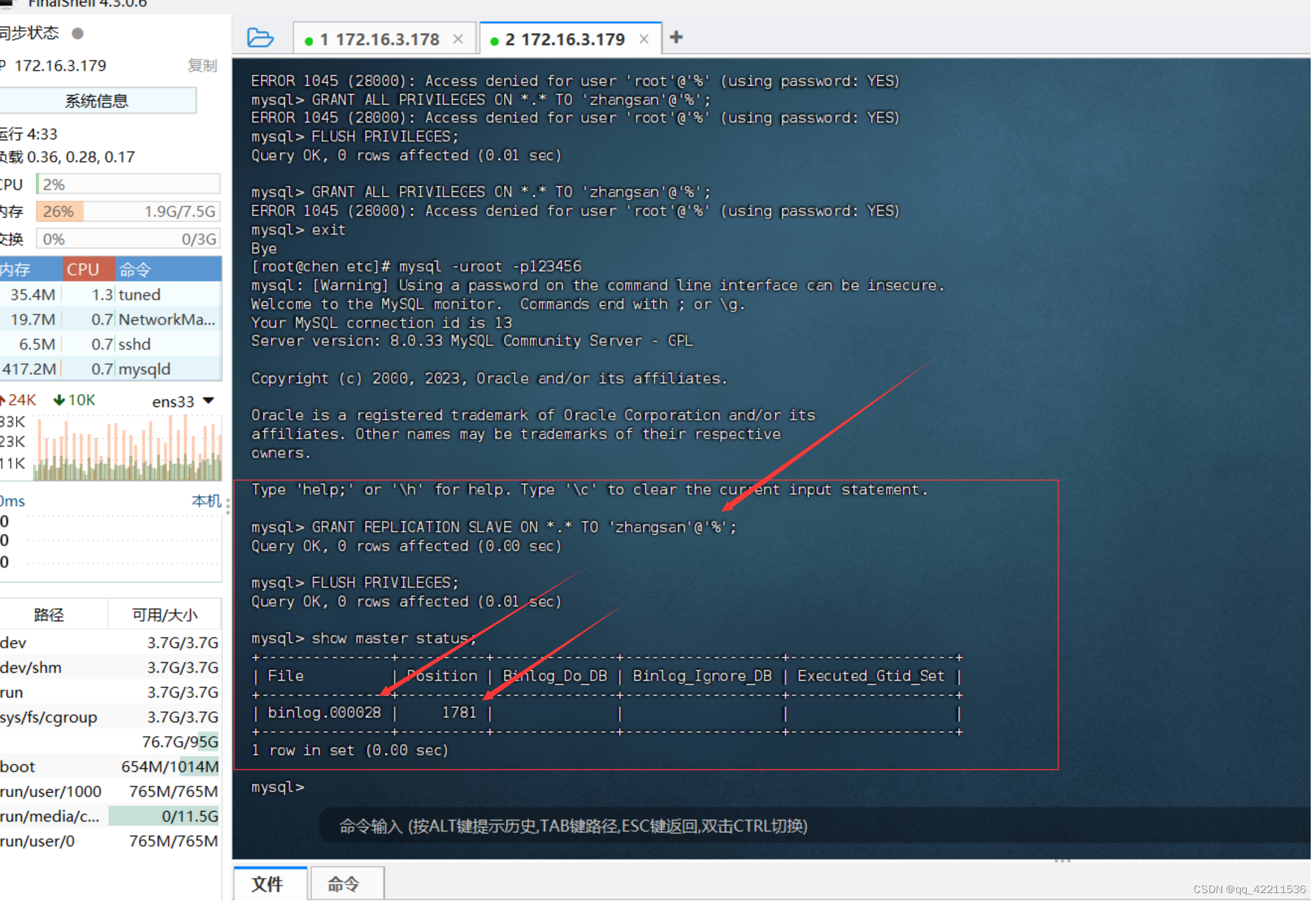Select the NetworkMa... process row

click(x=110, y=319)
